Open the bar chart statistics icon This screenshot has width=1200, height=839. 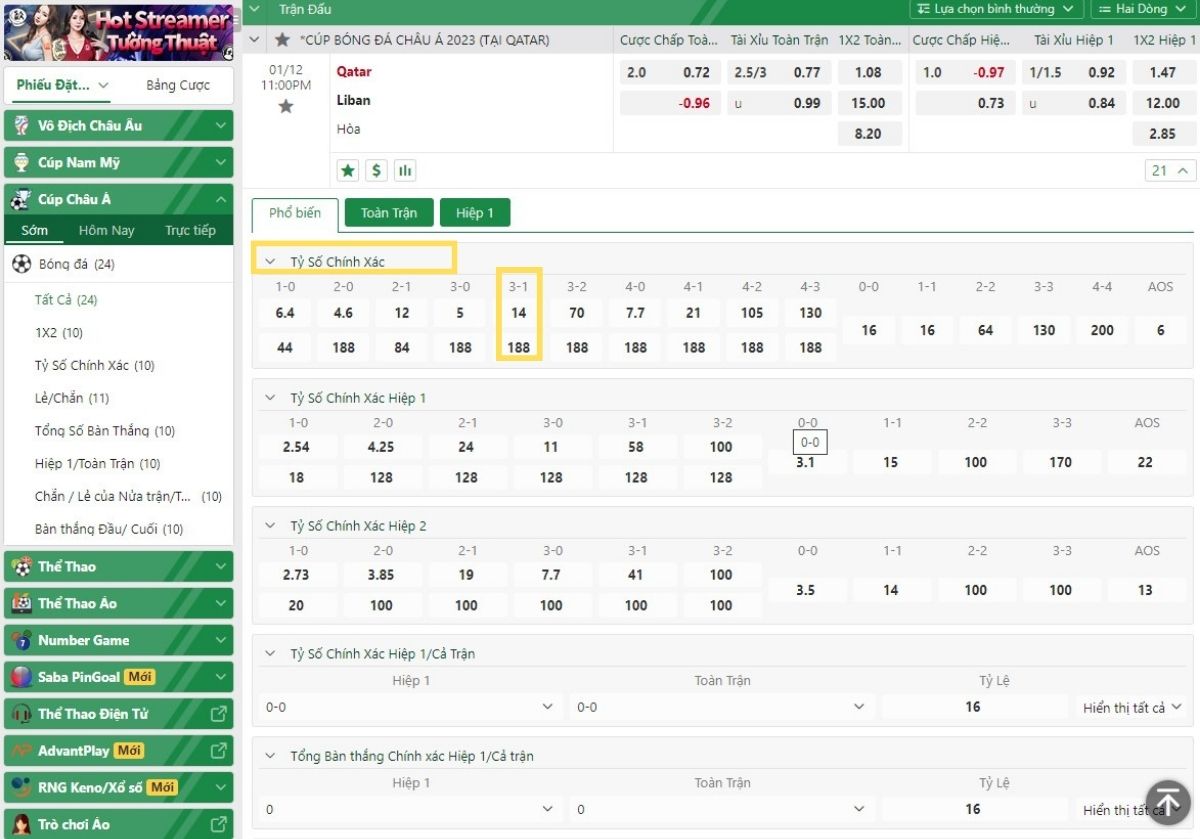coord(405,170)
